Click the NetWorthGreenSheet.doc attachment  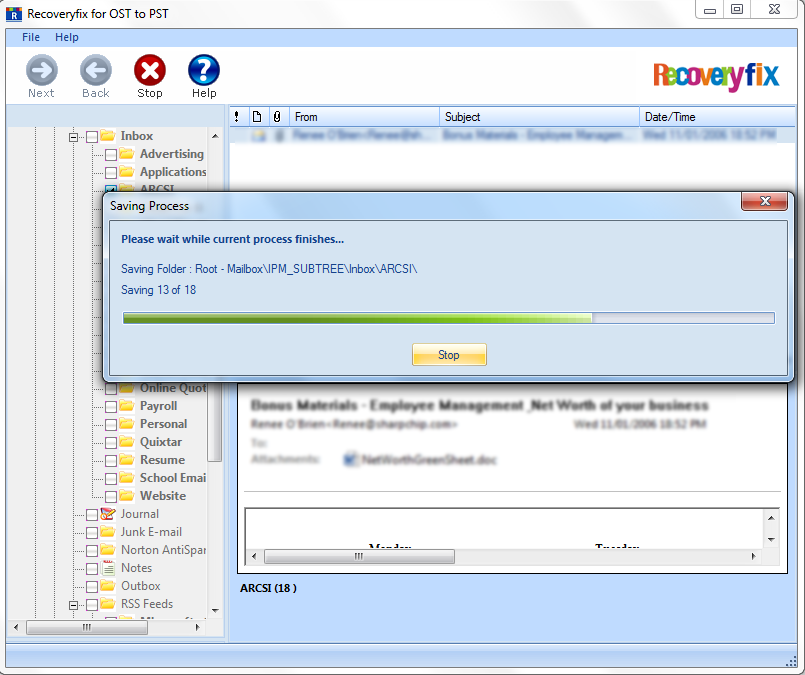421,459
